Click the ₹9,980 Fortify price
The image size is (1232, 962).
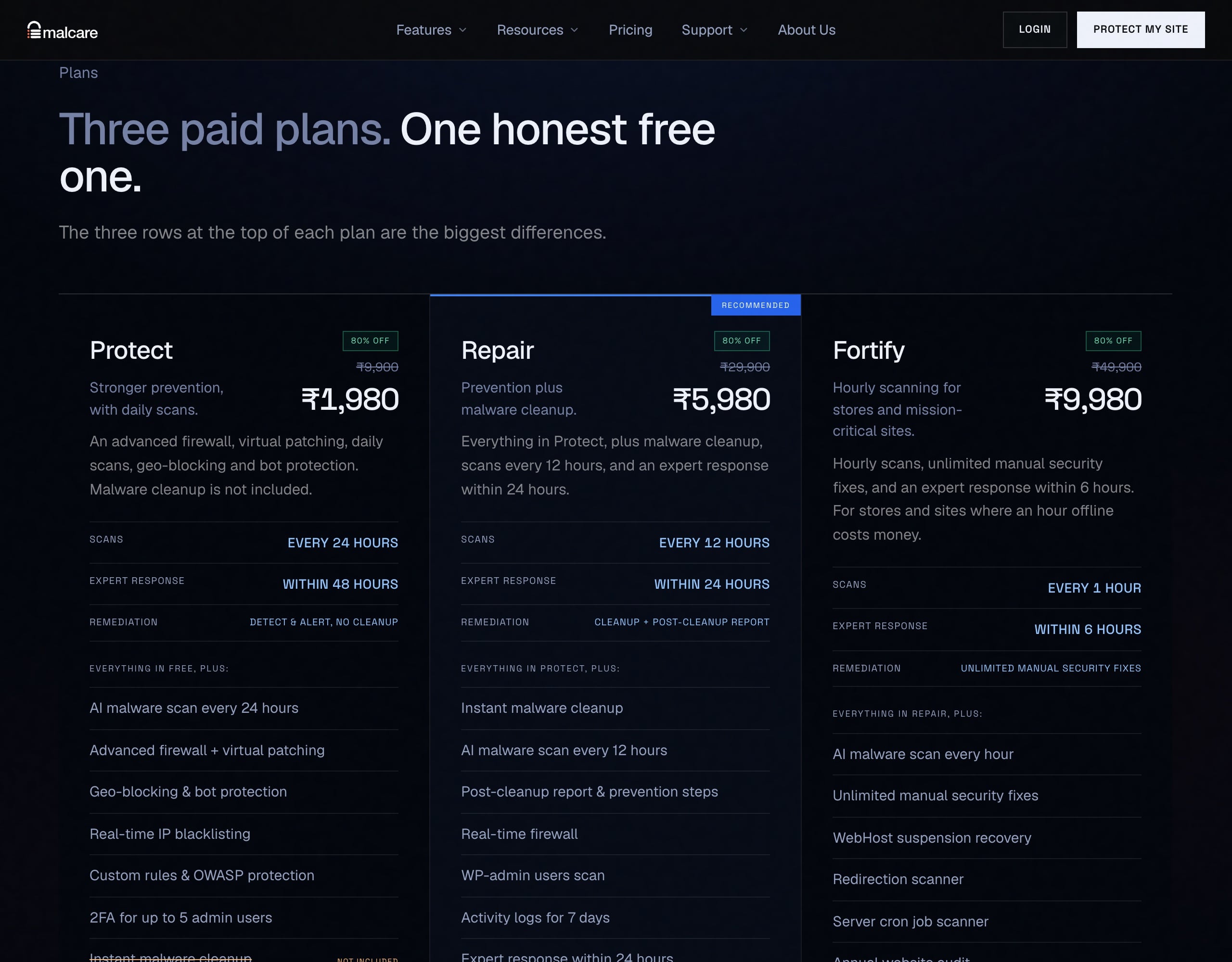pyautogui.click(x=1093, y=399)
